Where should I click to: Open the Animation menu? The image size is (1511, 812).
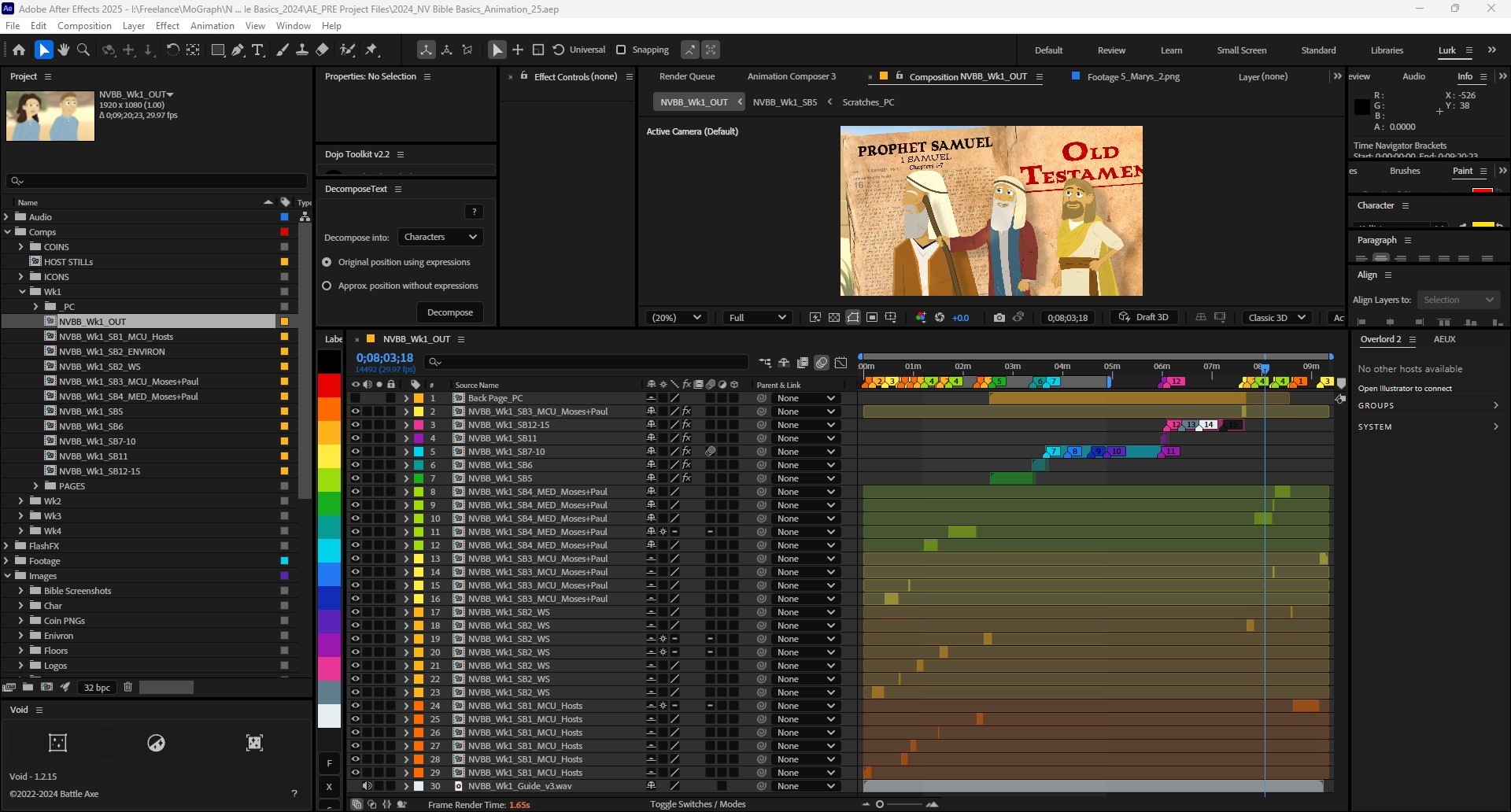[212, 25]
